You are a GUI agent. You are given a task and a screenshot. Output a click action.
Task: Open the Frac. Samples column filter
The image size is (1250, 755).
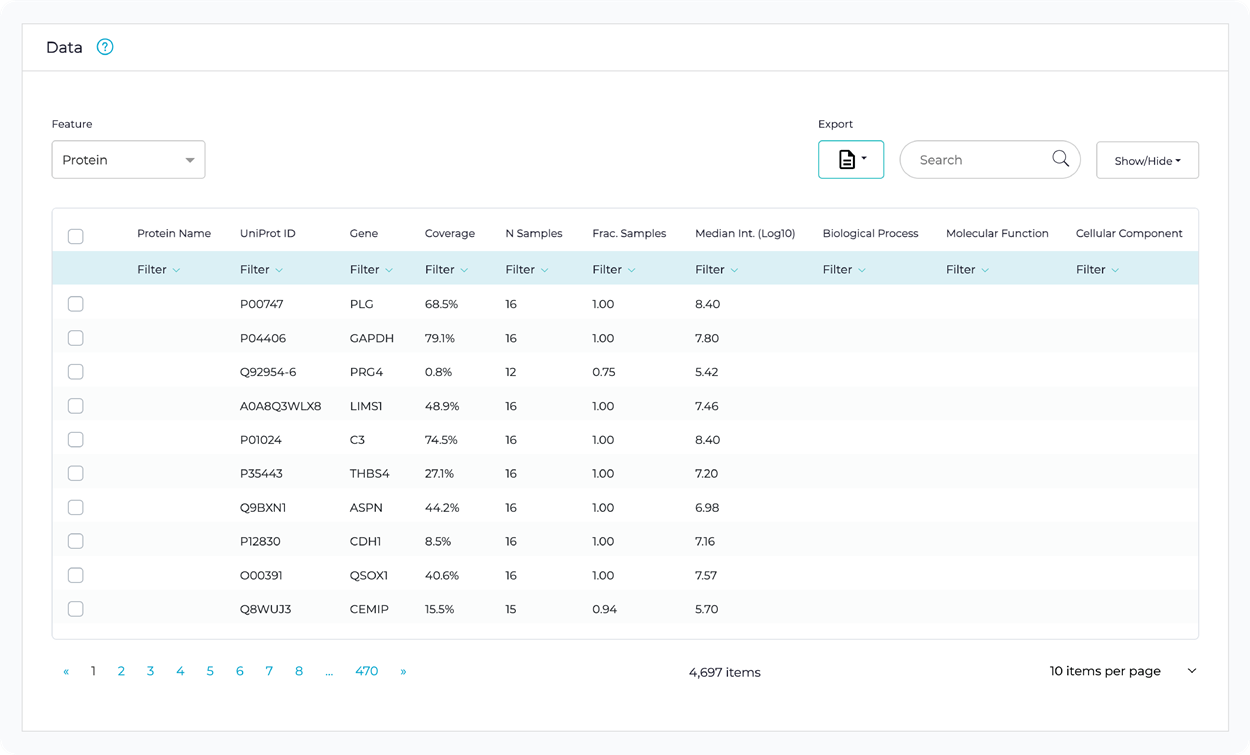[614, 270]
